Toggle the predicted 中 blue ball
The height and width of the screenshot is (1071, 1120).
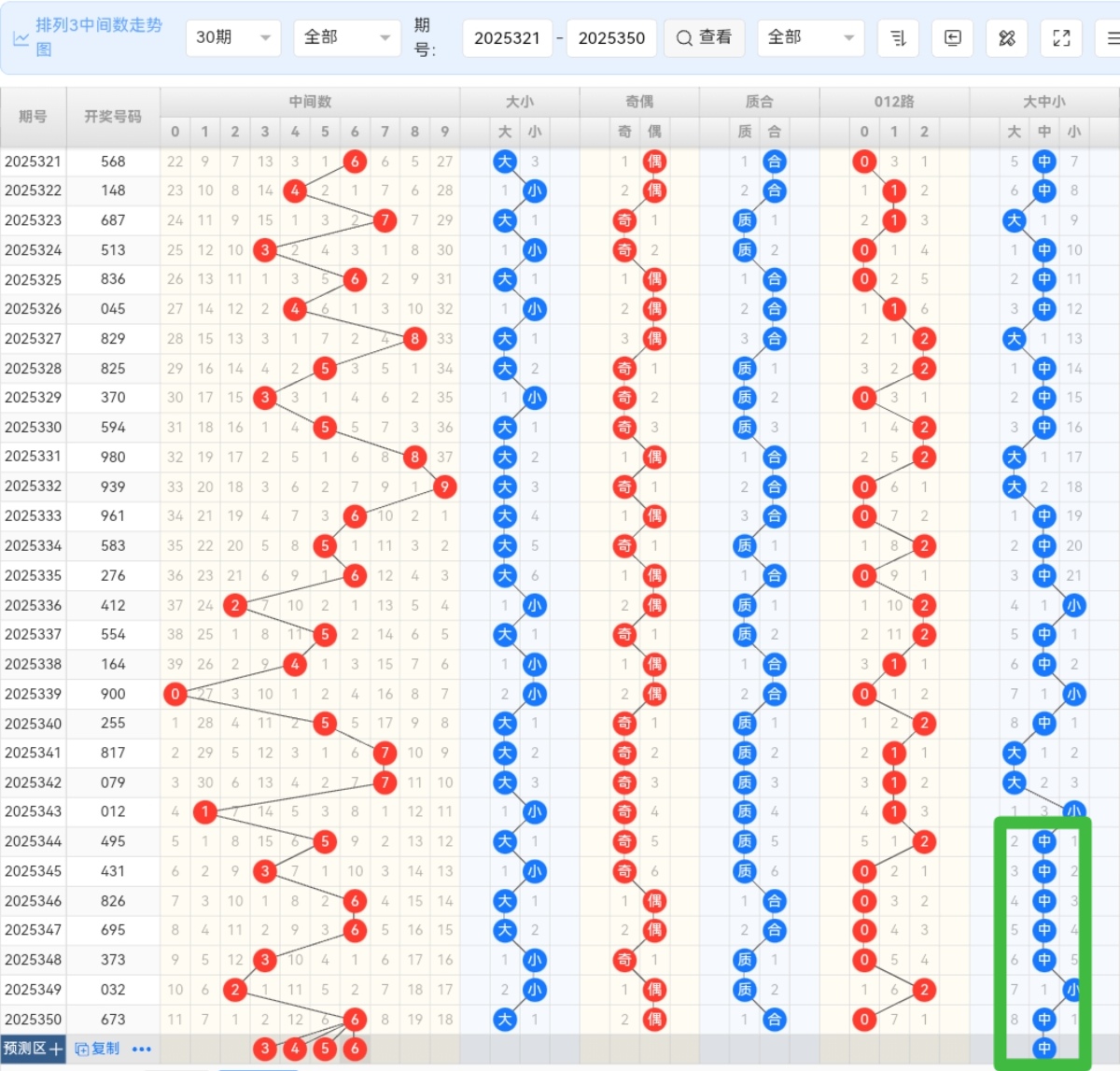click(x=1044, y=1049)
